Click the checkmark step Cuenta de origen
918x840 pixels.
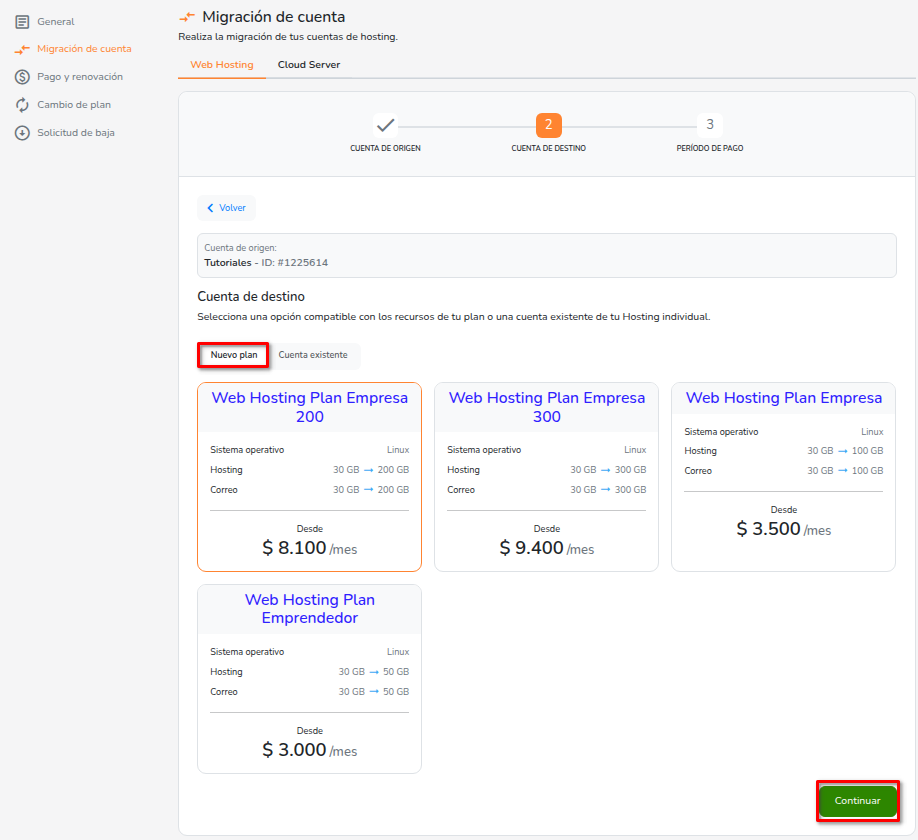pyautogui.click(x=385, y=125)
